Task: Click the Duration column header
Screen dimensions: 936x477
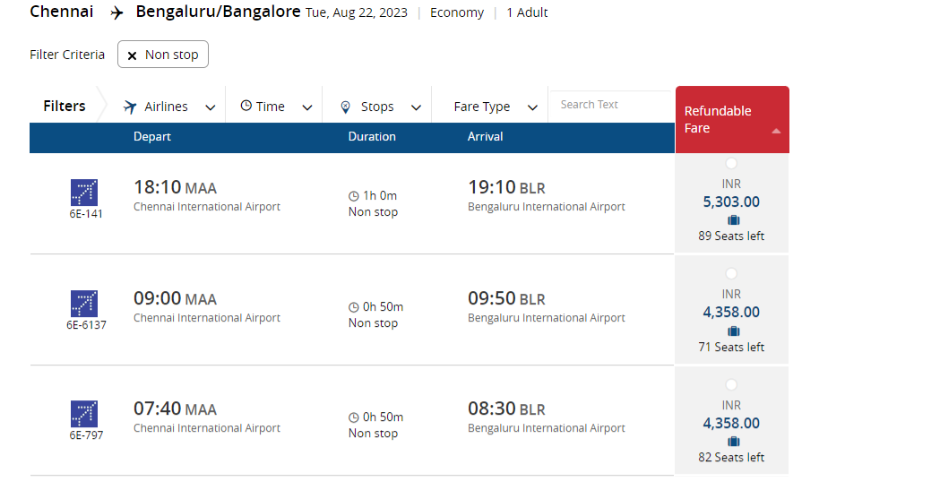Action: pos(372,137)
